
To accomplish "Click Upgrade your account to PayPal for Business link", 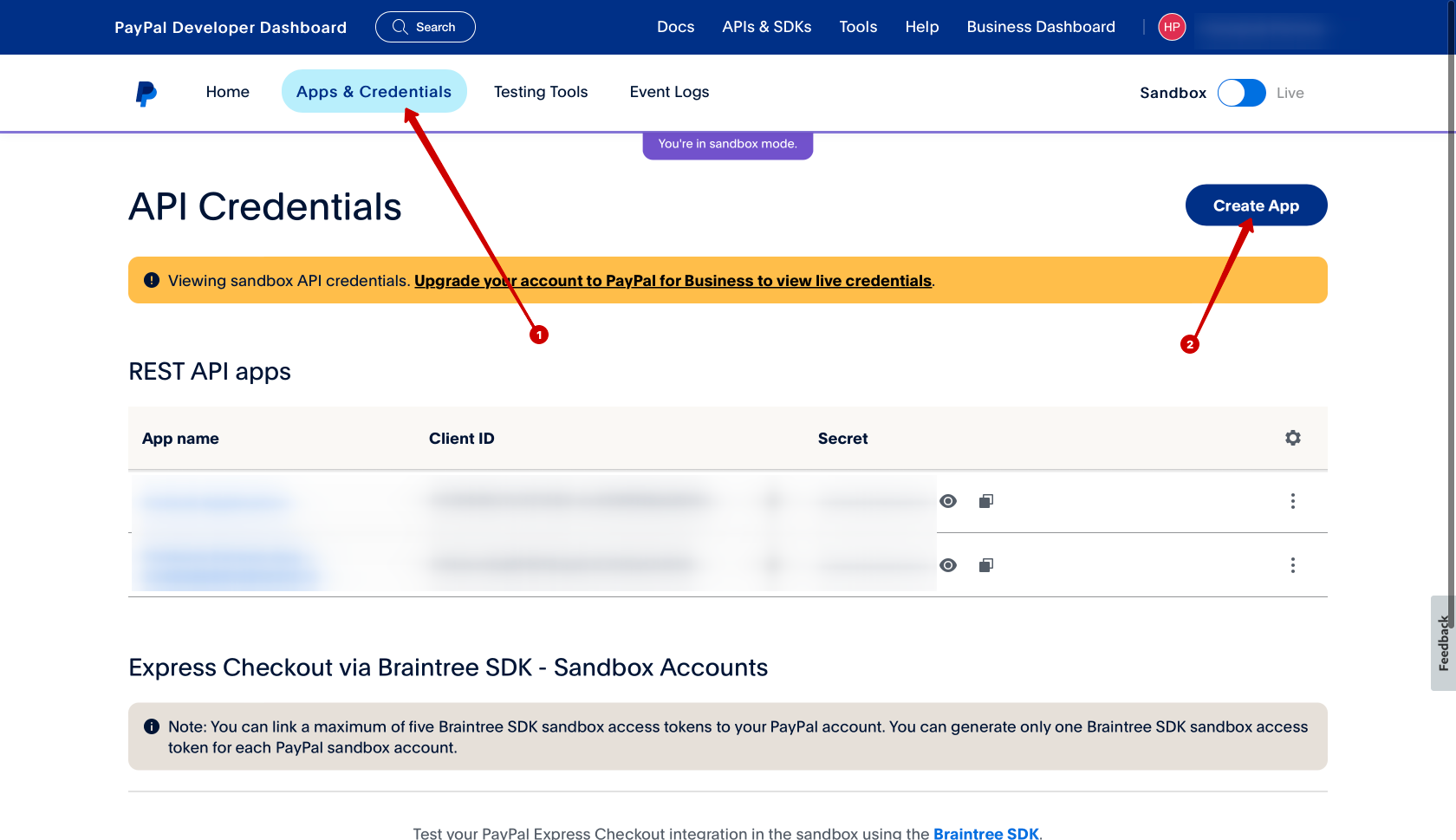I will (673, 281).
